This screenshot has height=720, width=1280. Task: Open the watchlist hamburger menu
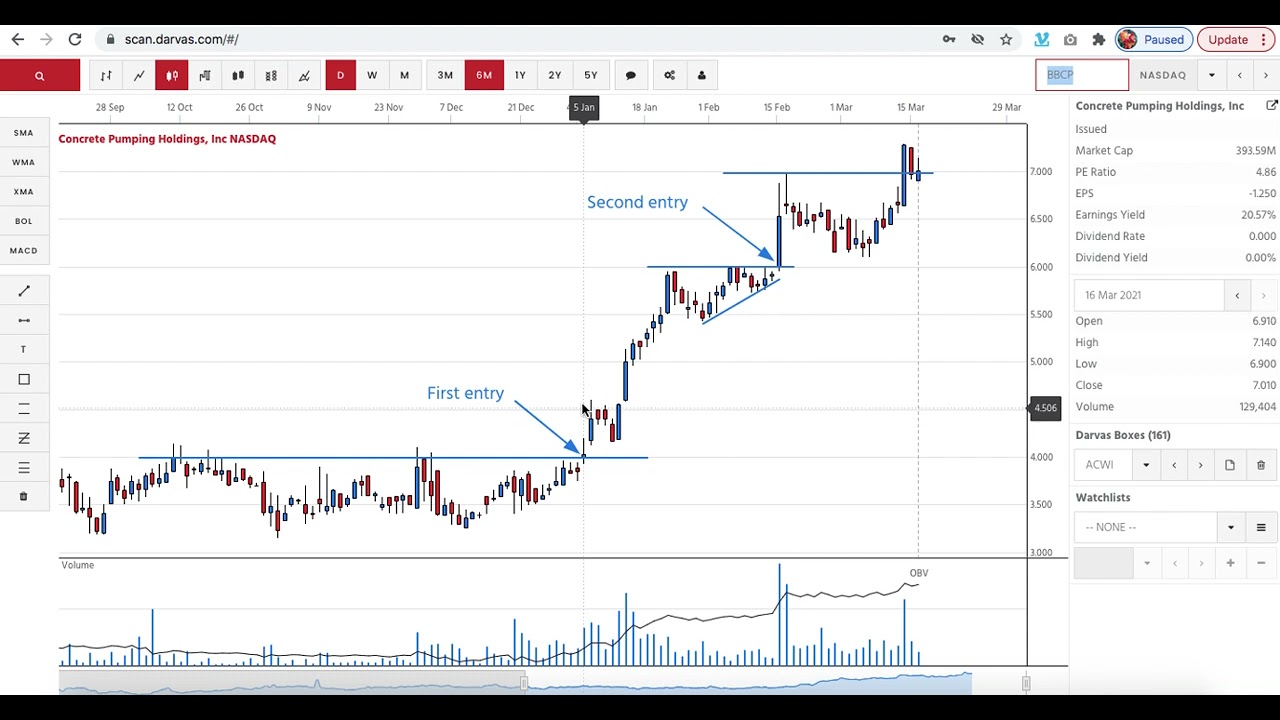[1261, 527]
